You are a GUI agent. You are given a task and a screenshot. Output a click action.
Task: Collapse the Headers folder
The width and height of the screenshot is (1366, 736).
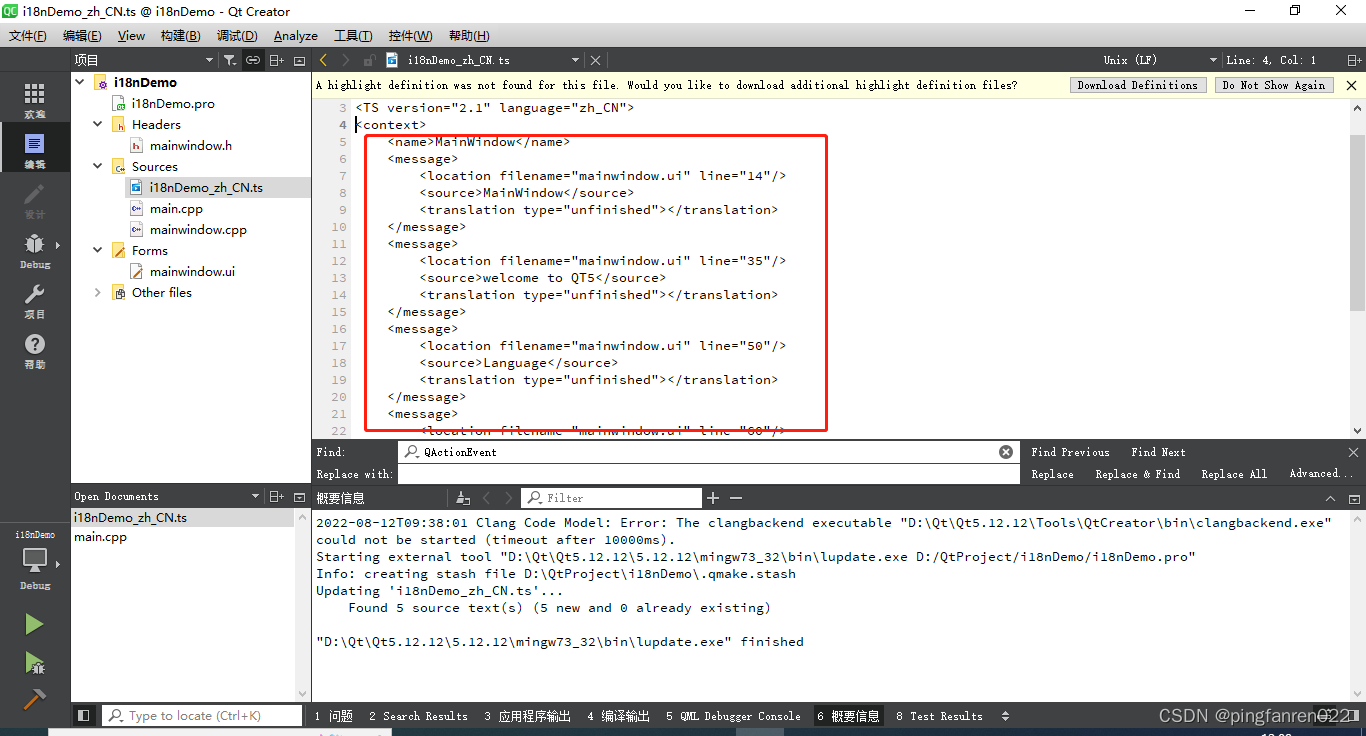pyautogui.click(x=97, y=124)
